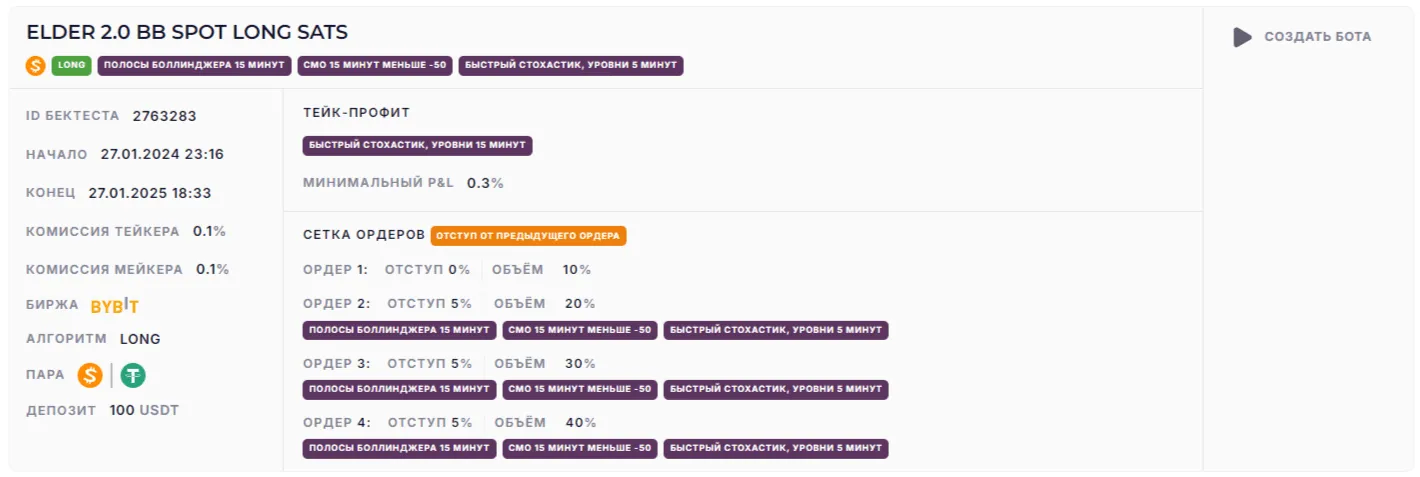
Task: Click the orange coin icon in Пара row
Action: coord(91,375)
